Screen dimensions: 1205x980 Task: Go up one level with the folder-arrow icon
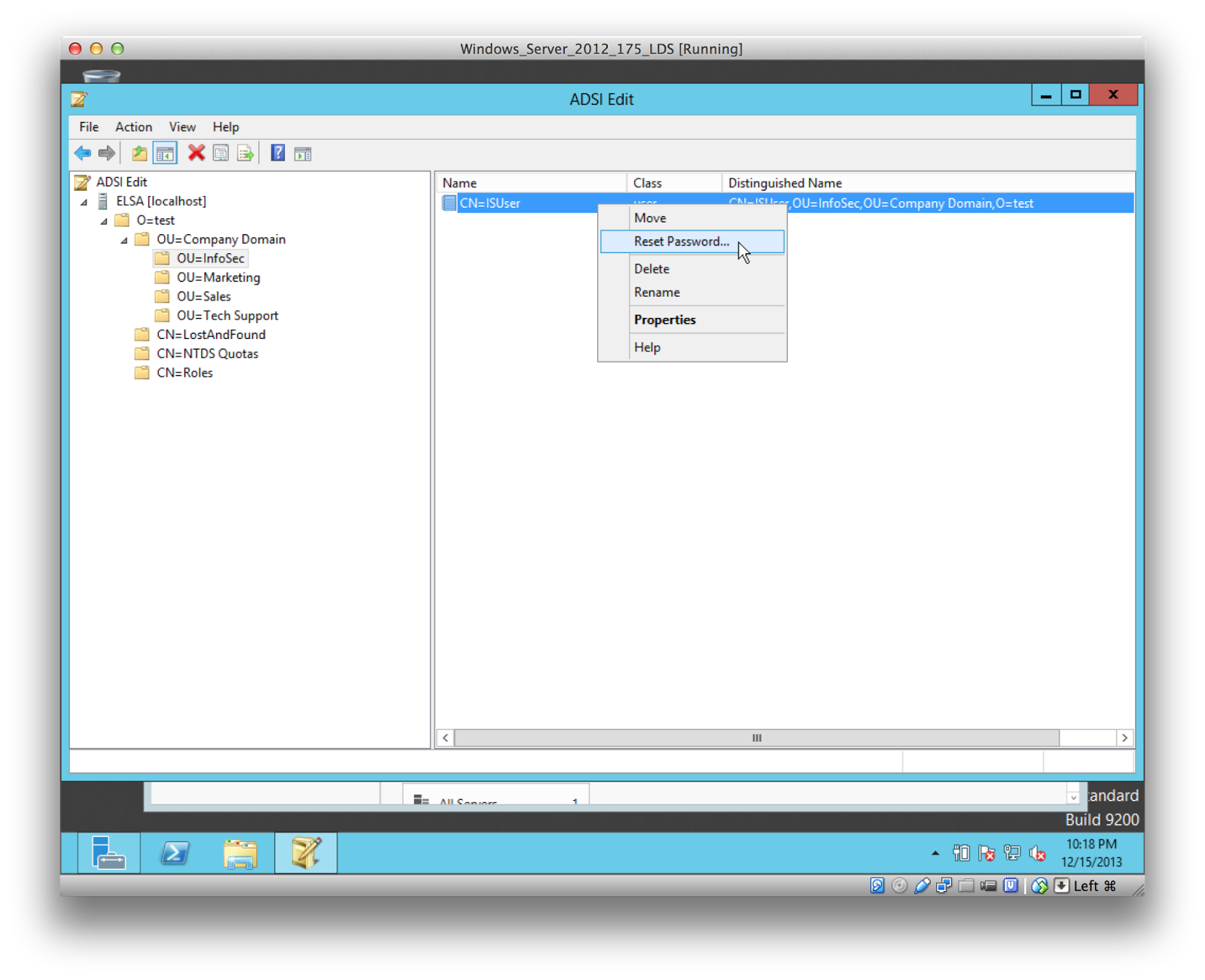[x=139, y=154]
